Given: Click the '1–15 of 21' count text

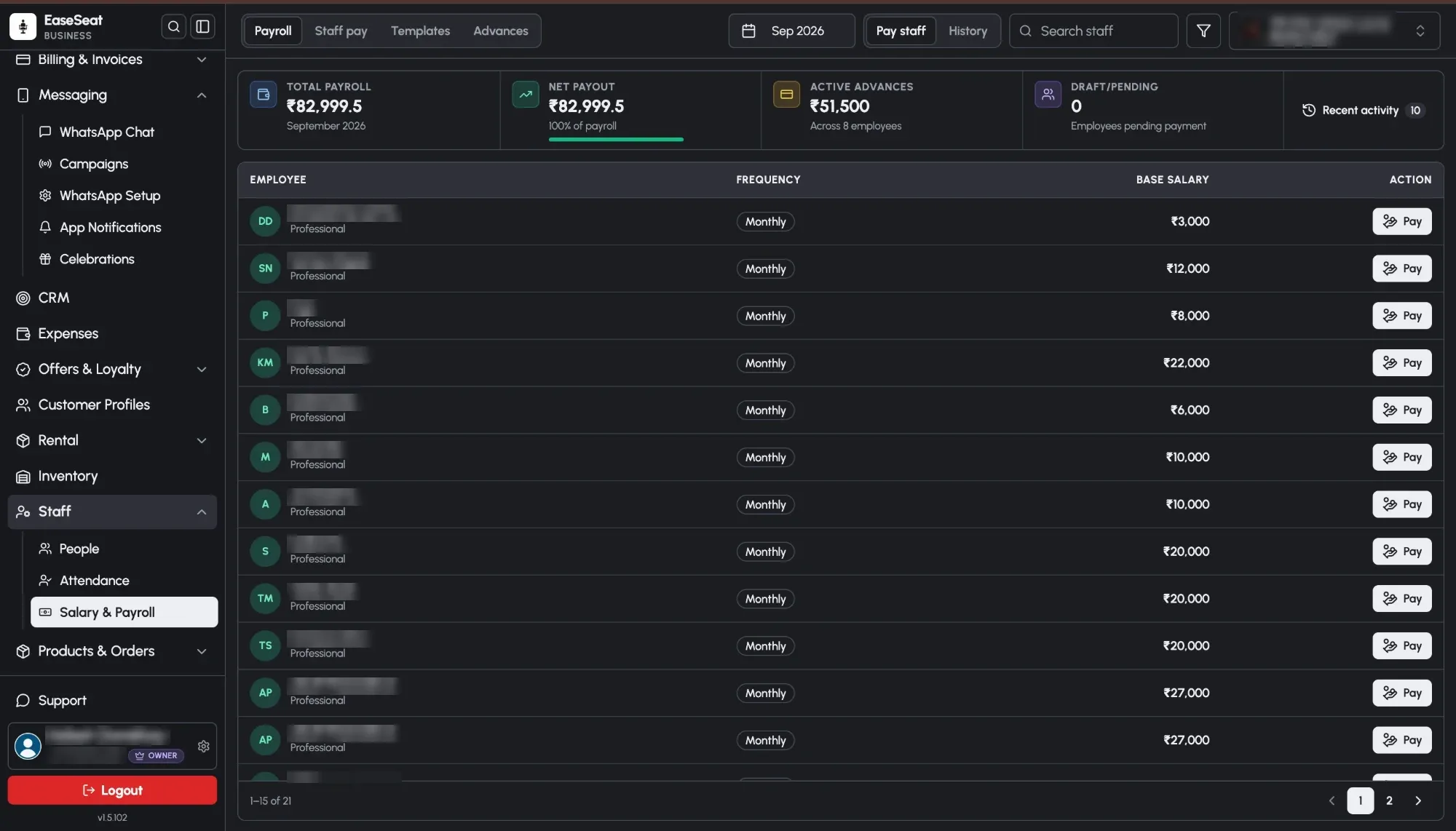Looking at the screenshot, I should pos(270,800).
